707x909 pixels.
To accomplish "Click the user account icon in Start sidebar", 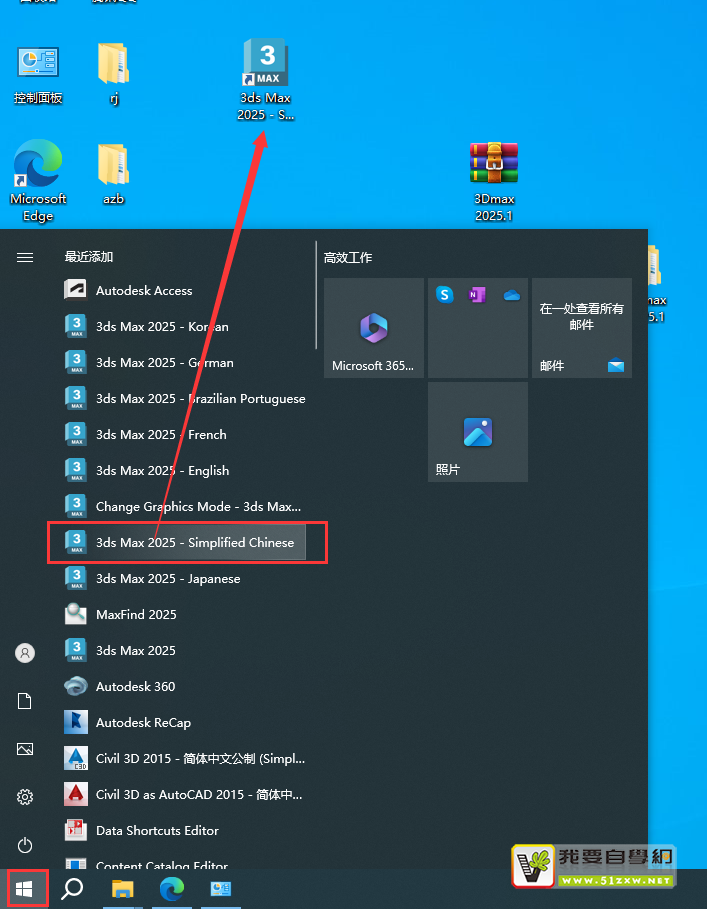I will [x=25, y=653].
